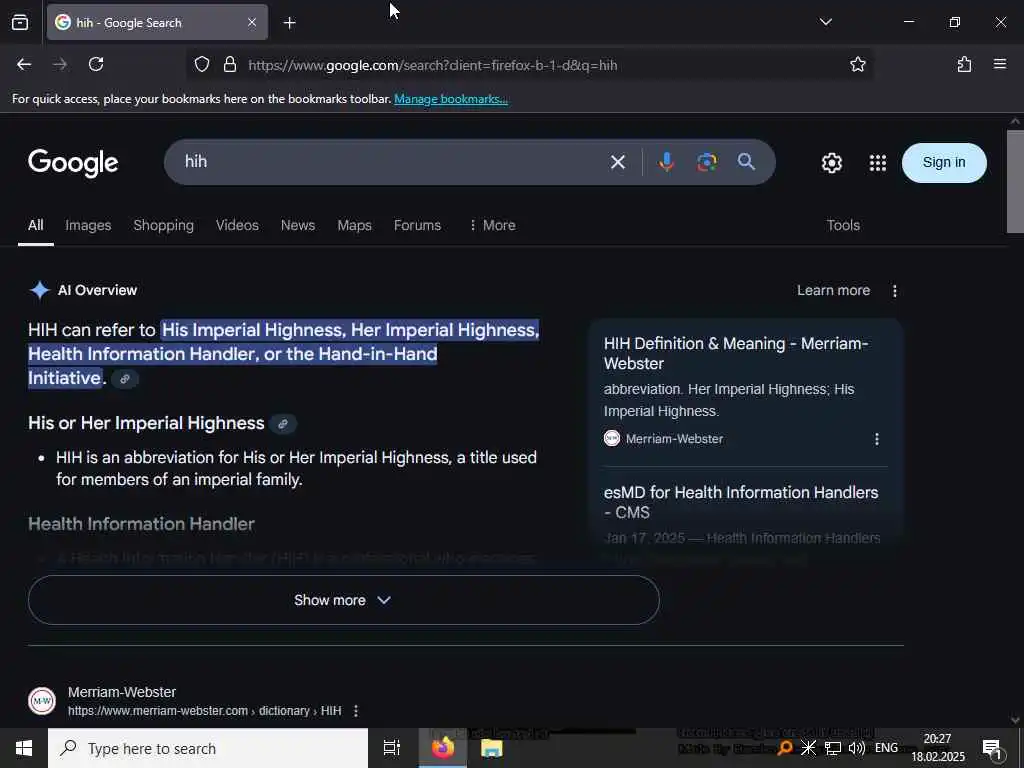This screenshot has width=1024, height=768.
Task: Open Google quick settings gear
Action: 831,163
